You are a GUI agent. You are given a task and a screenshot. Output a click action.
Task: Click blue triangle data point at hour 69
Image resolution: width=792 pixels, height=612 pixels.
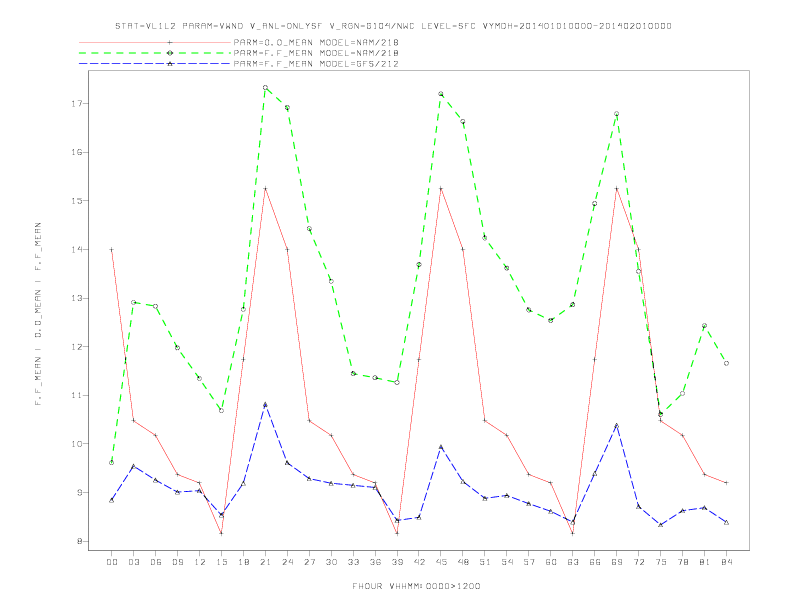tap(617, 425)
